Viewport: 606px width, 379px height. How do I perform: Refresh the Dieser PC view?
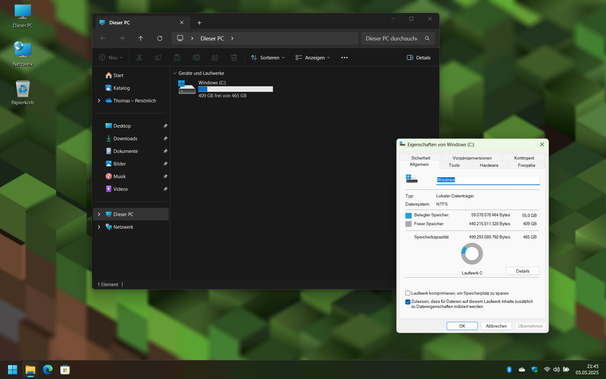(159, 38)
